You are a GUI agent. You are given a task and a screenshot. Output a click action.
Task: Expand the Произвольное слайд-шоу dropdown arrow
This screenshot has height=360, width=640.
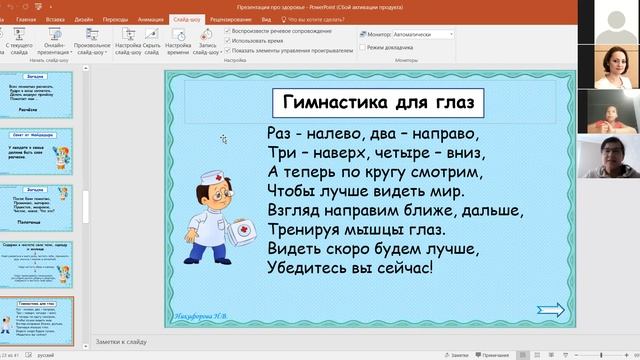(x=106, y=52)
